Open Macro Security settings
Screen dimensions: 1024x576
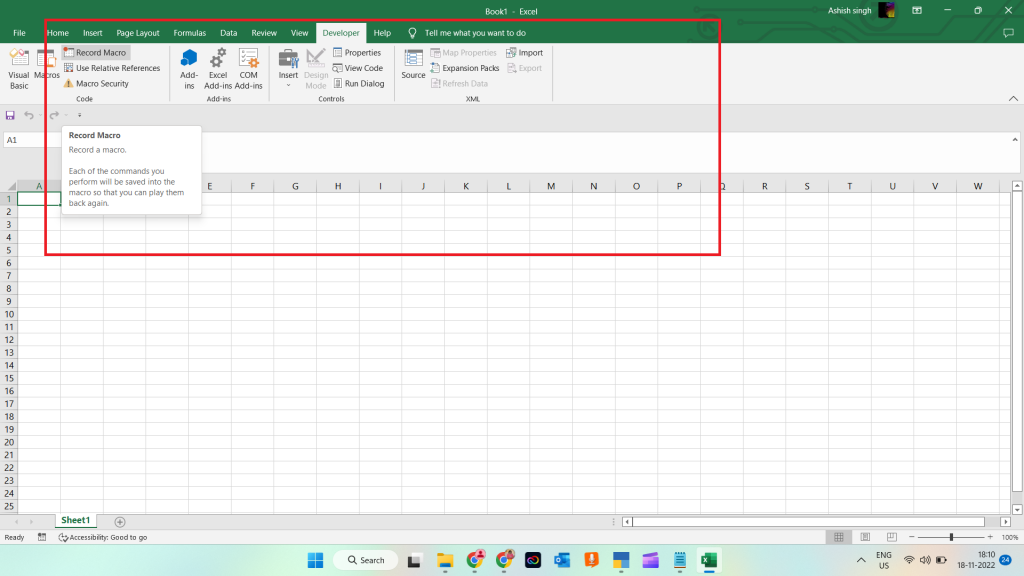96,84
